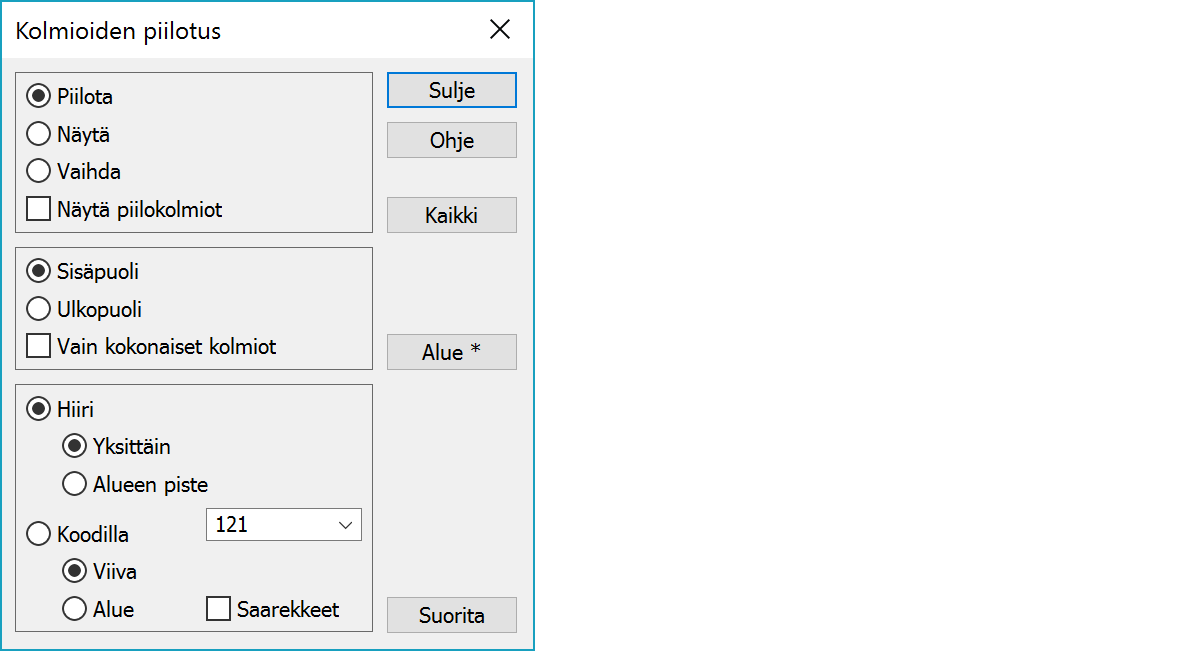The image size is (1200, 651).
Task: Switch to Koodilla mode
Action: click(39, 534)
